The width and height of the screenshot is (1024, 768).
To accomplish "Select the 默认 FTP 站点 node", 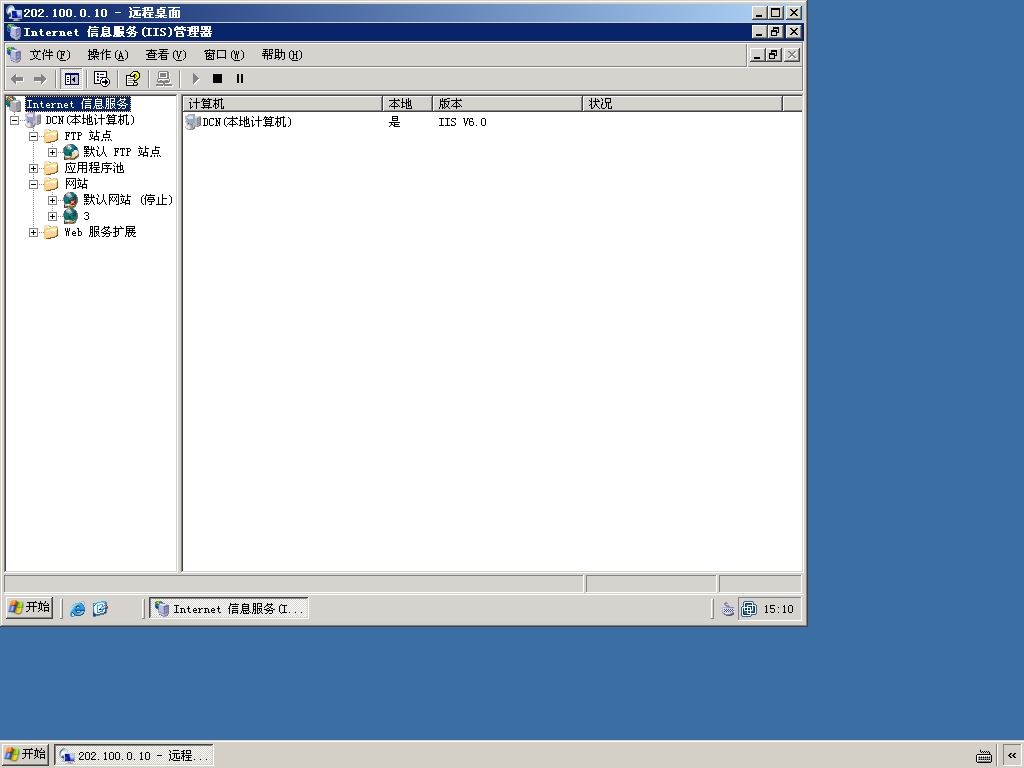I will coord(122,152).
